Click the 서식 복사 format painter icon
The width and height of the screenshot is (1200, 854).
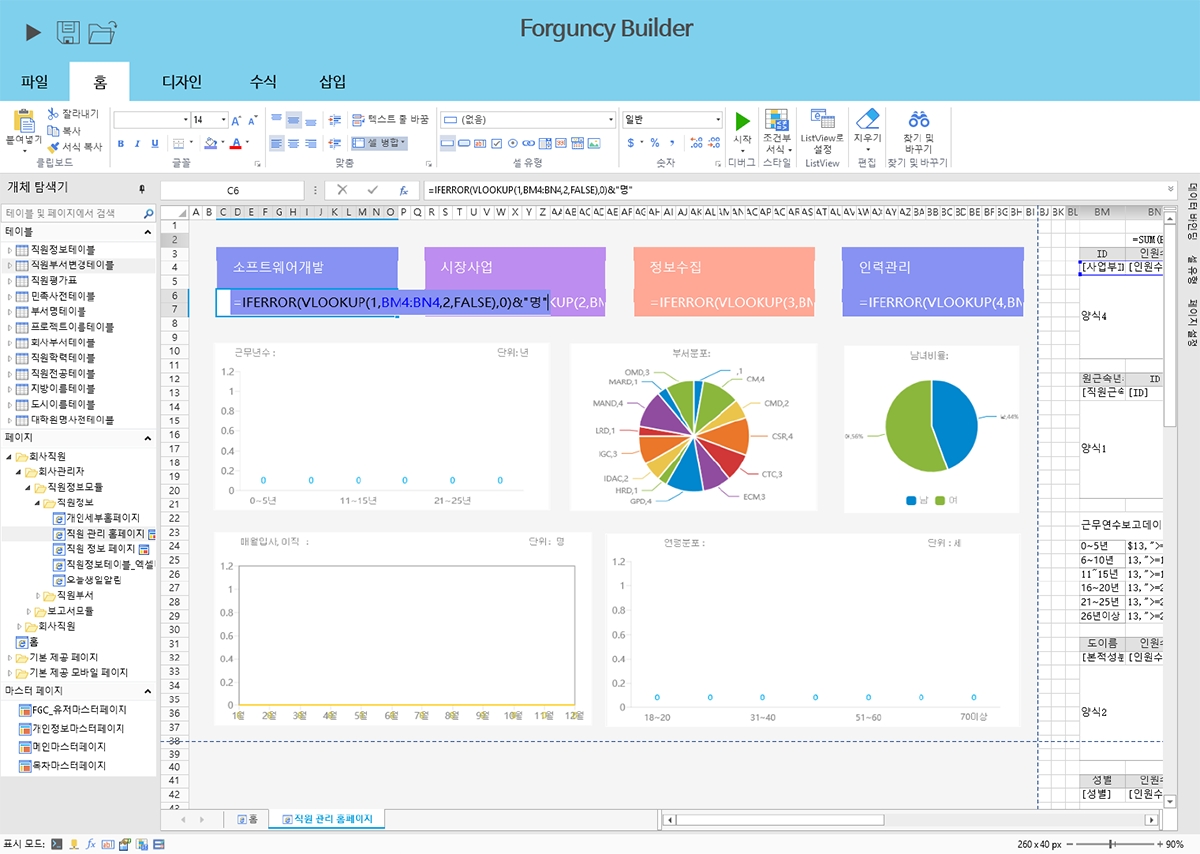53,146
